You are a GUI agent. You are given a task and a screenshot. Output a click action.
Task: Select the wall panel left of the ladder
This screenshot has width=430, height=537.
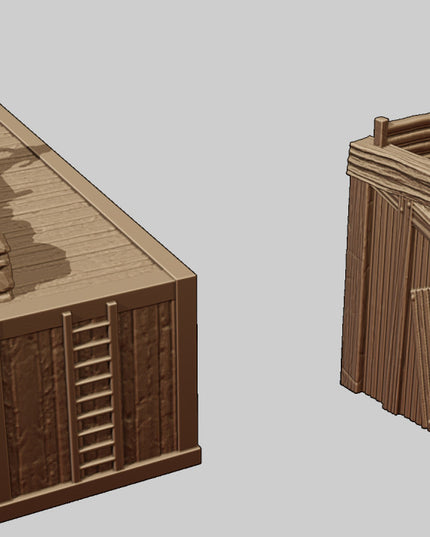pyautogui.click(x=34, y=411)
